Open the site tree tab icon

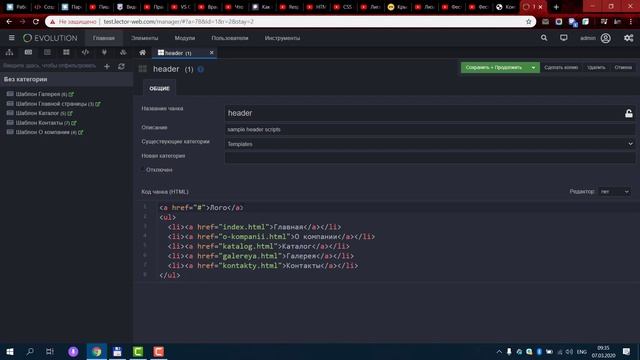coord(9,52)
